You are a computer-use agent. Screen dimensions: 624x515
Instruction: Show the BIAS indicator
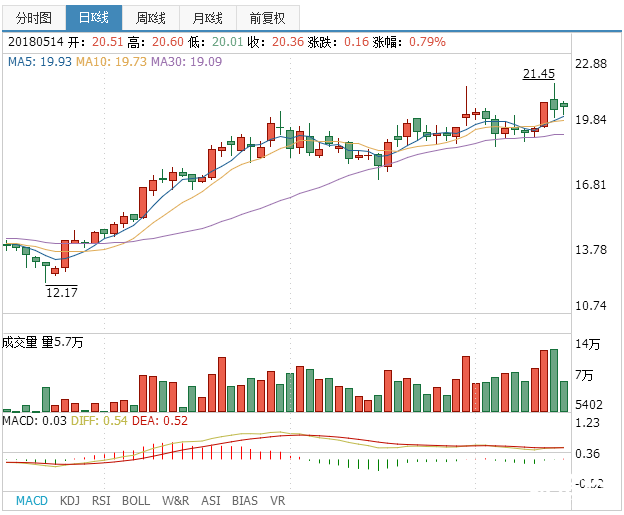[245, 500]
